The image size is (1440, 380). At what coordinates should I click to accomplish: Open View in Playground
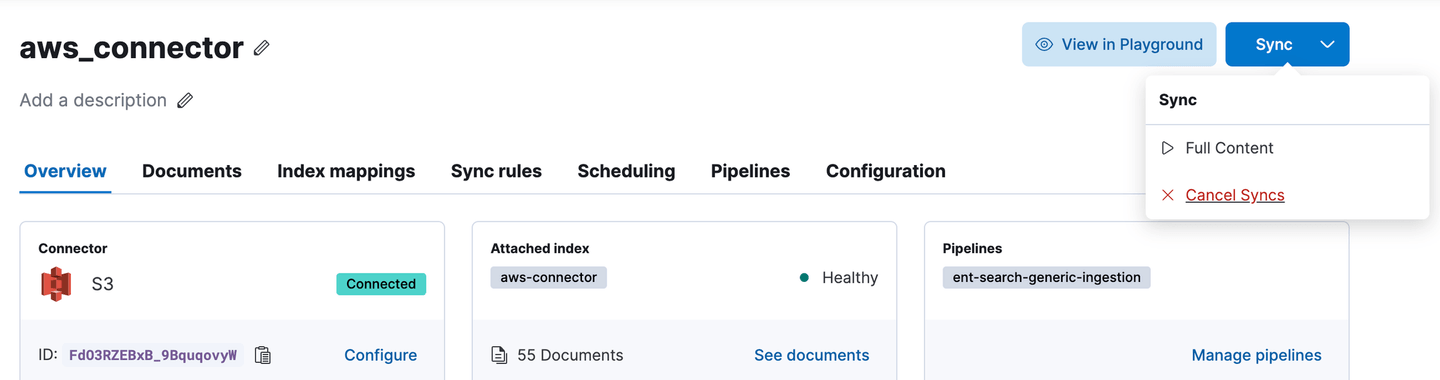pos(1119,44)
